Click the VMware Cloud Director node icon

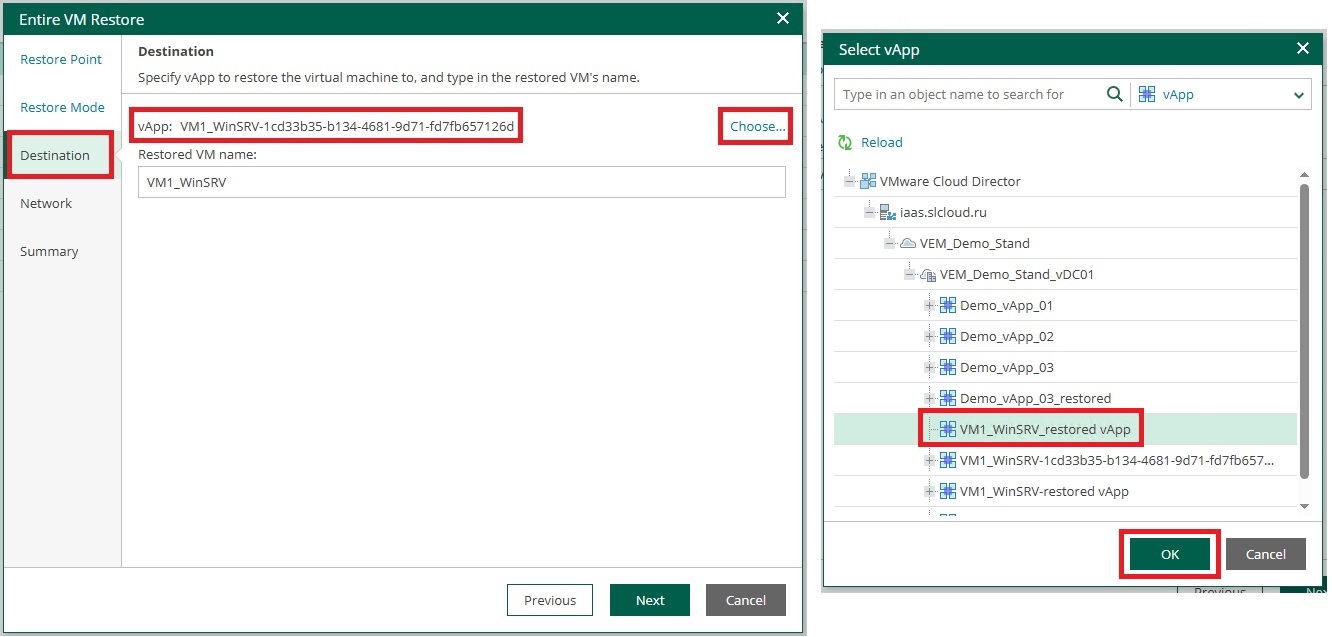[x=868, y=181]
